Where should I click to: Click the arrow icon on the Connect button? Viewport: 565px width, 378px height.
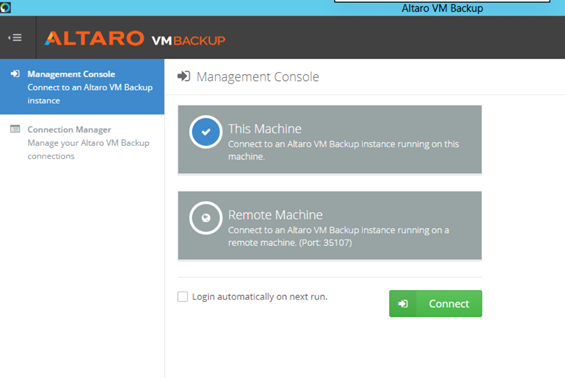(403, 304)
